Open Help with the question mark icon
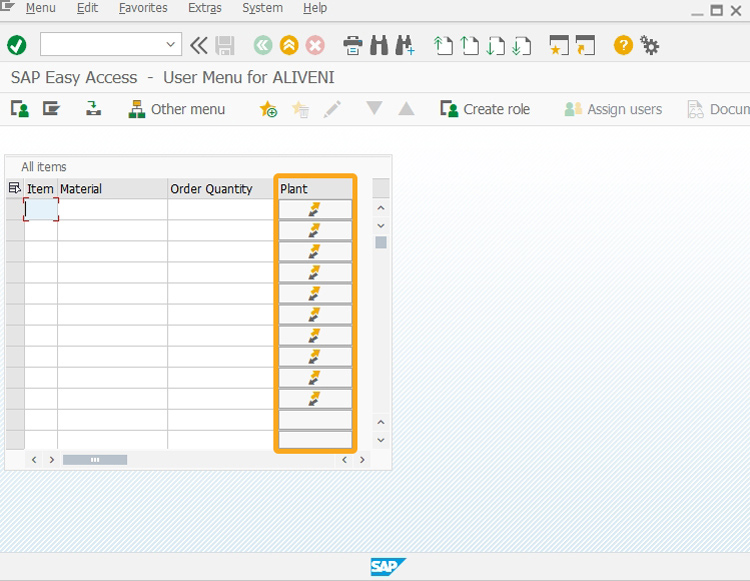This screenshot has height=581, width=750. click(623, 45)
